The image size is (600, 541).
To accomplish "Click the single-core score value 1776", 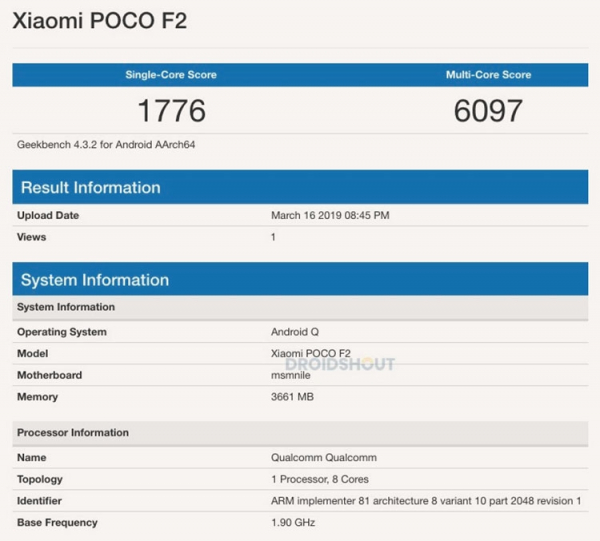I will (170, 110).
